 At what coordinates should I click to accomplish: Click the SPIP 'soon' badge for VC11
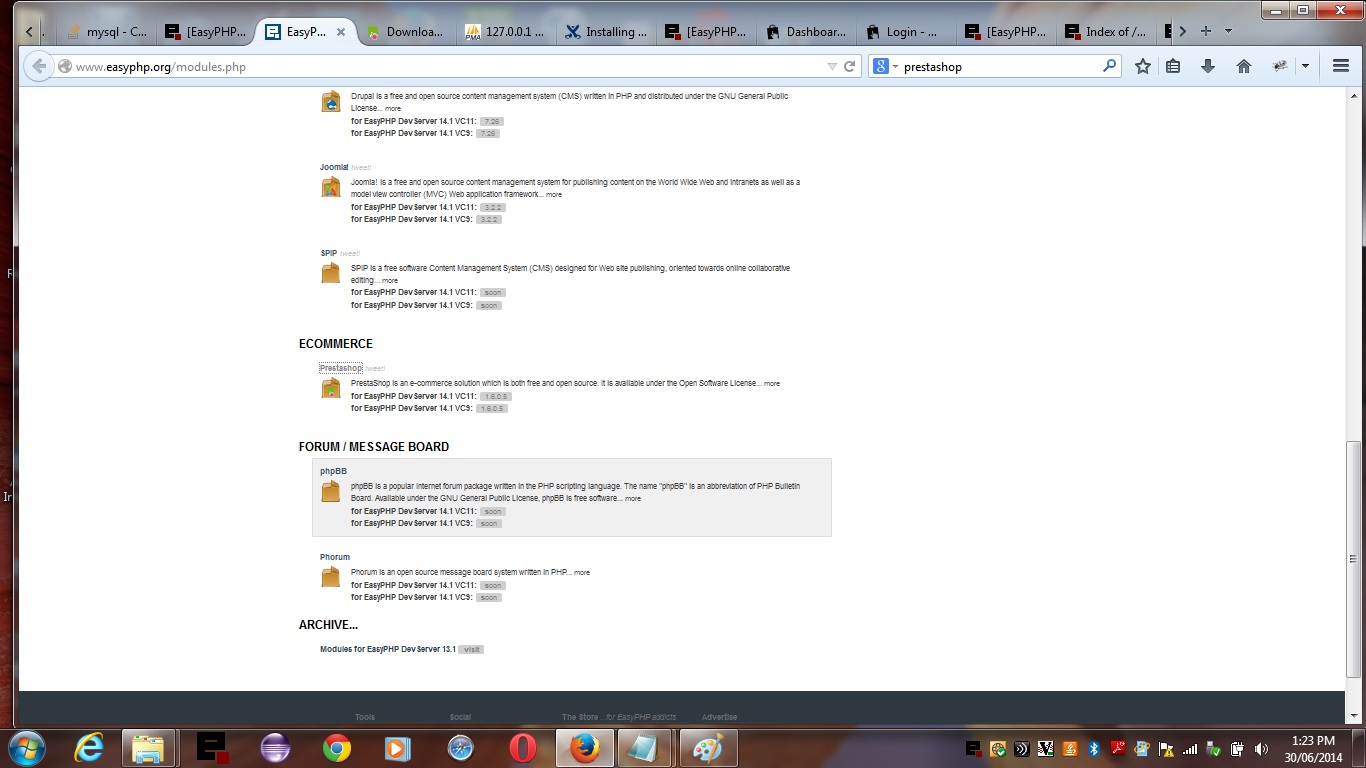click(492, 293)
